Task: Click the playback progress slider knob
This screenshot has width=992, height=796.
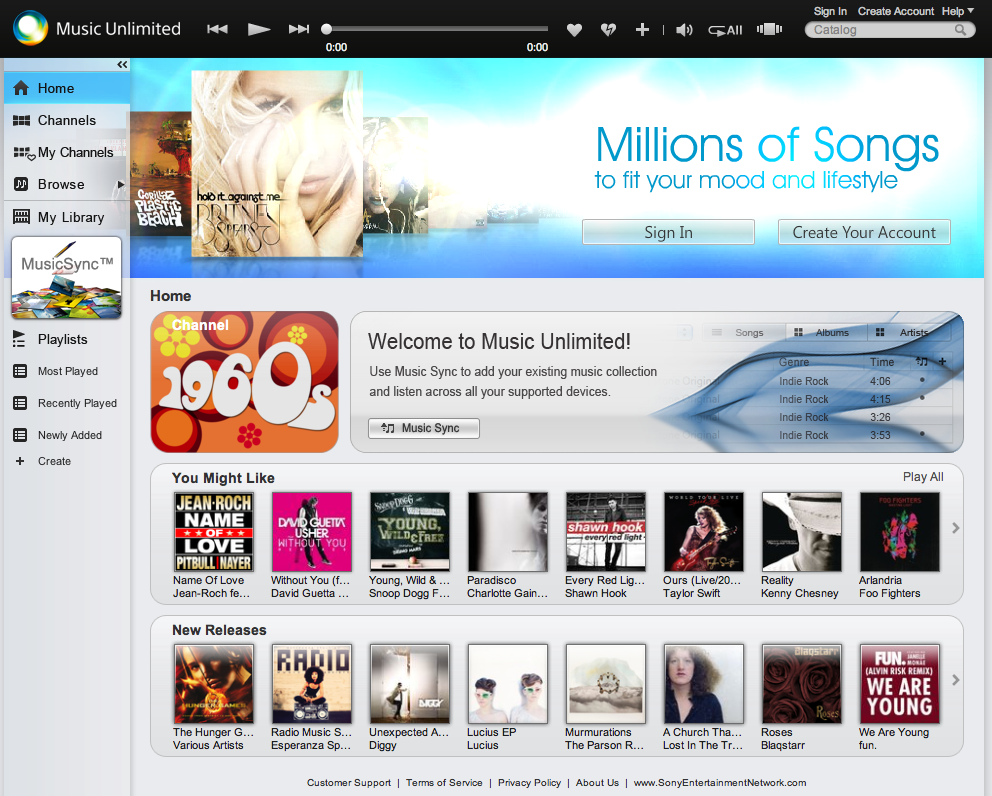Action: point(326,28)
